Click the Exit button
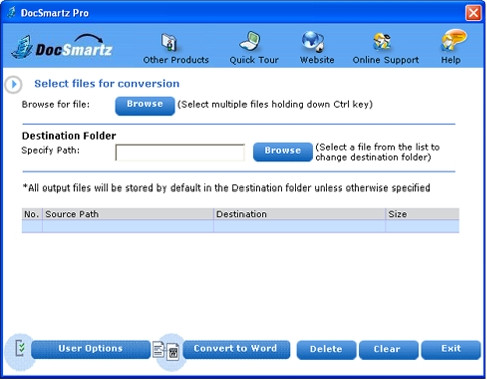487x380 pixels. (x=451, y=349)
